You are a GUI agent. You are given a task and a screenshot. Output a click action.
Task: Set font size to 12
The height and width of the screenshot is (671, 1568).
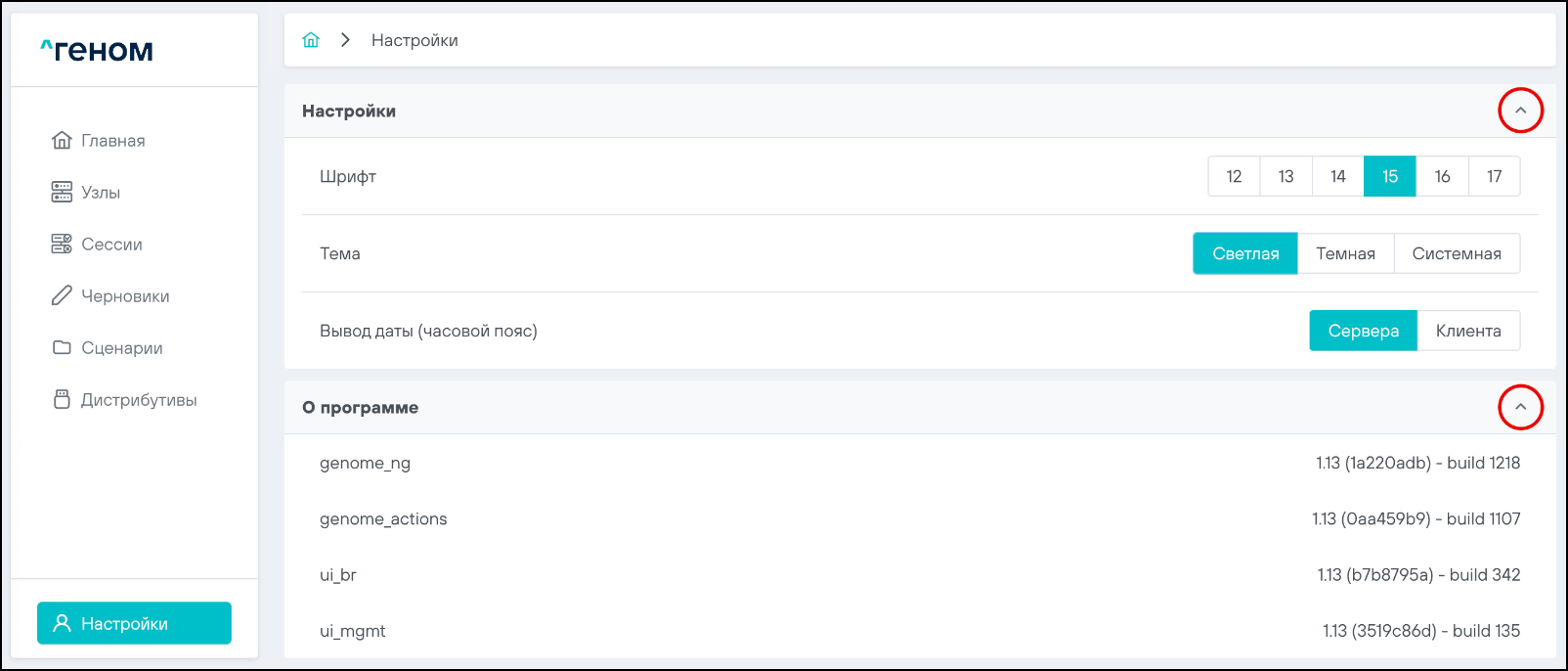point(1234,176)
